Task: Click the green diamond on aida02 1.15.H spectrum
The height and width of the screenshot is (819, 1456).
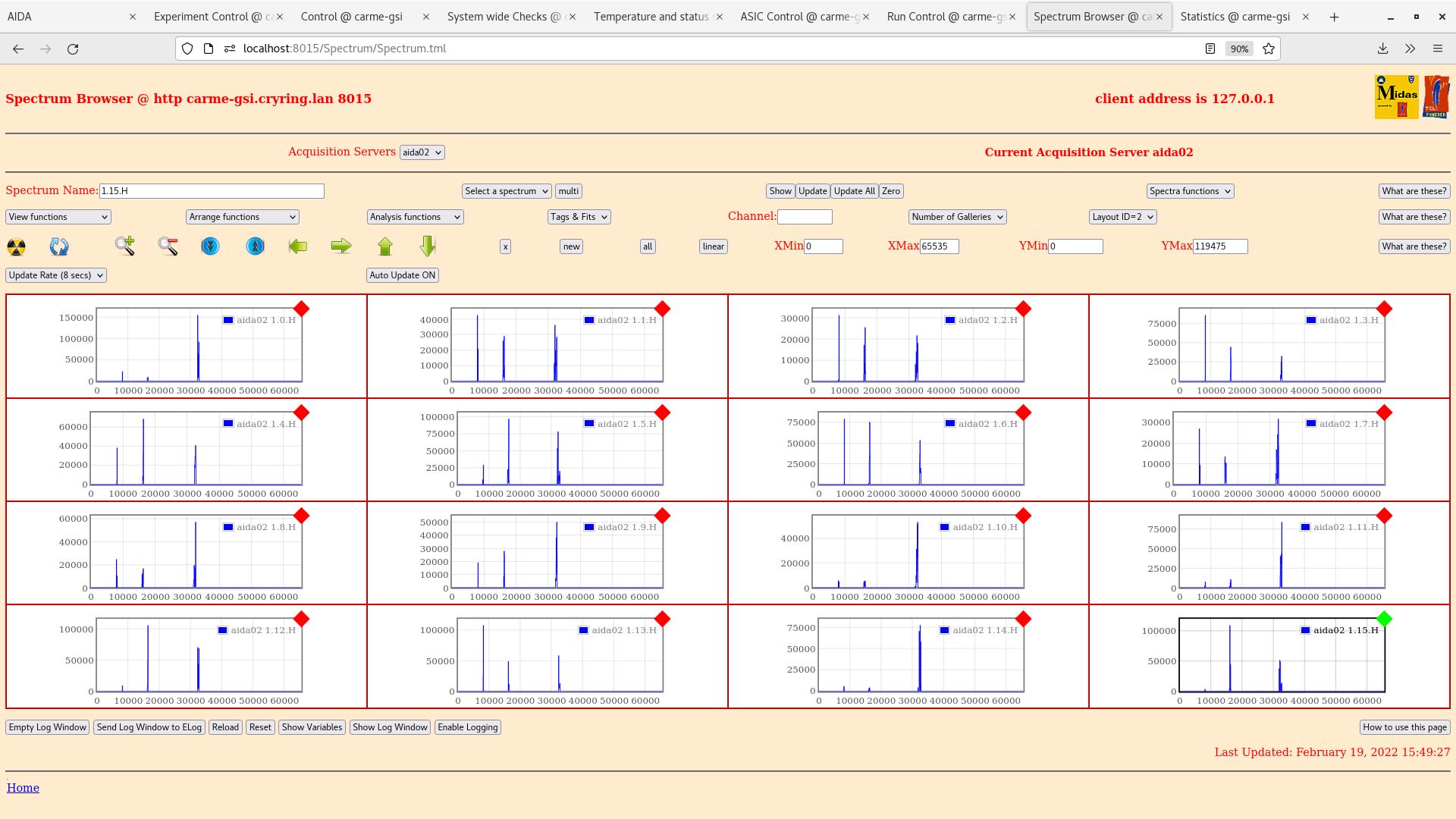Action: 1385,619
